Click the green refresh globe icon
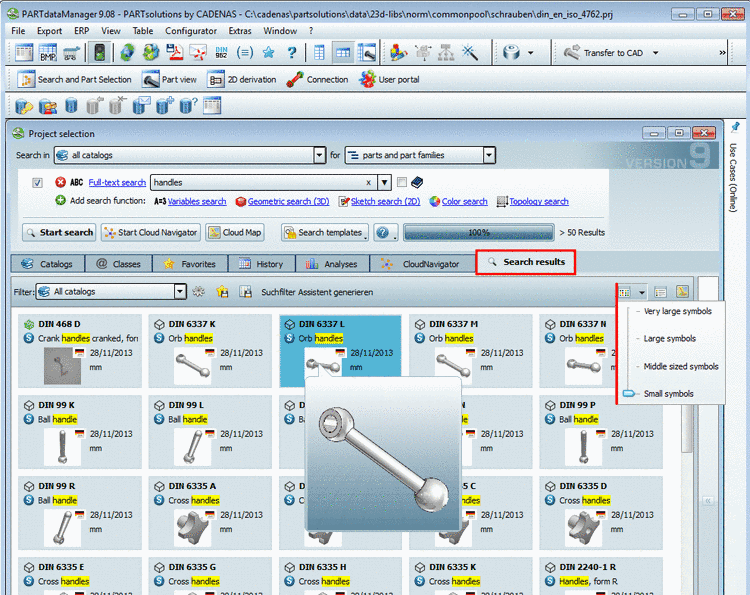750x595 pixels. (x=127, y=53)
